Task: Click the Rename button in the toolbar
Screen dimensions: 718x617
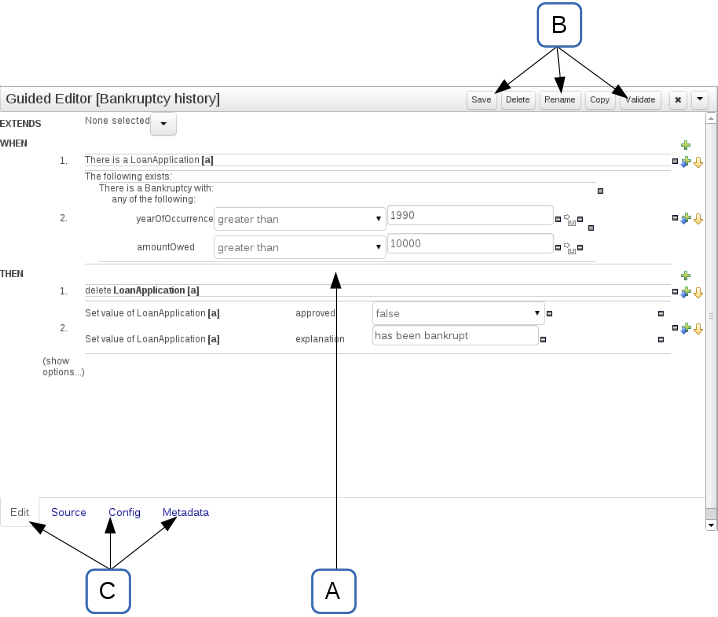Action: click(x=560, y=100)
